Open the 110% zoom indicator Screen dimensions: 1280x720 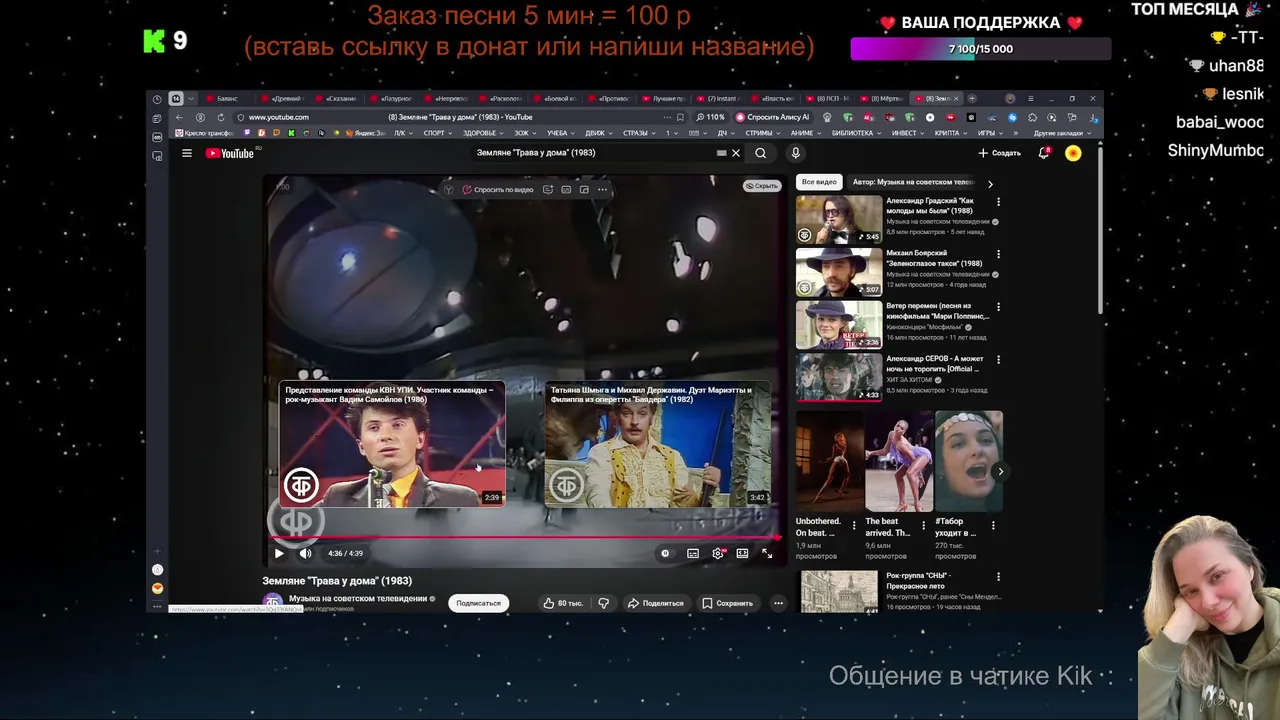pyautogui.click(x=711, y=117)
